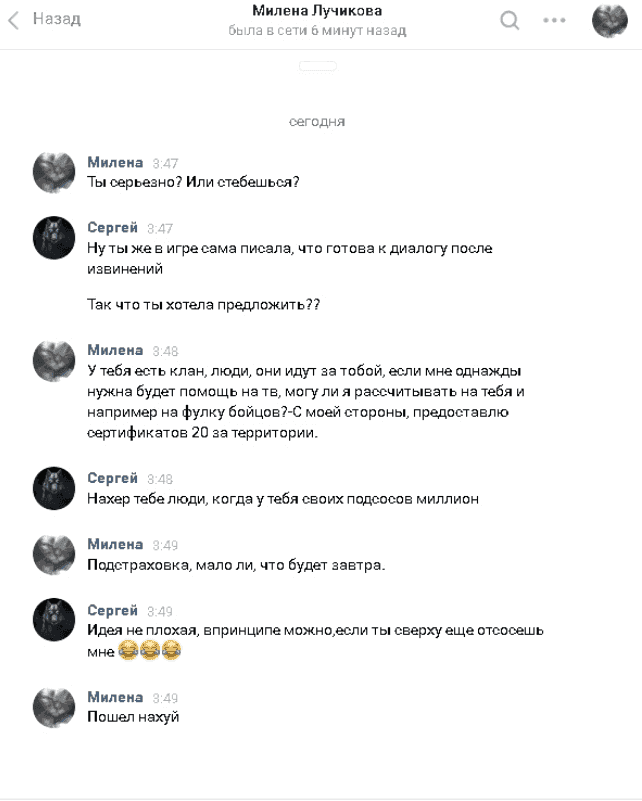Click Сергей's avatar beside 3:48 message
Screen dimensions: 642x801
[x=54, y=488]
